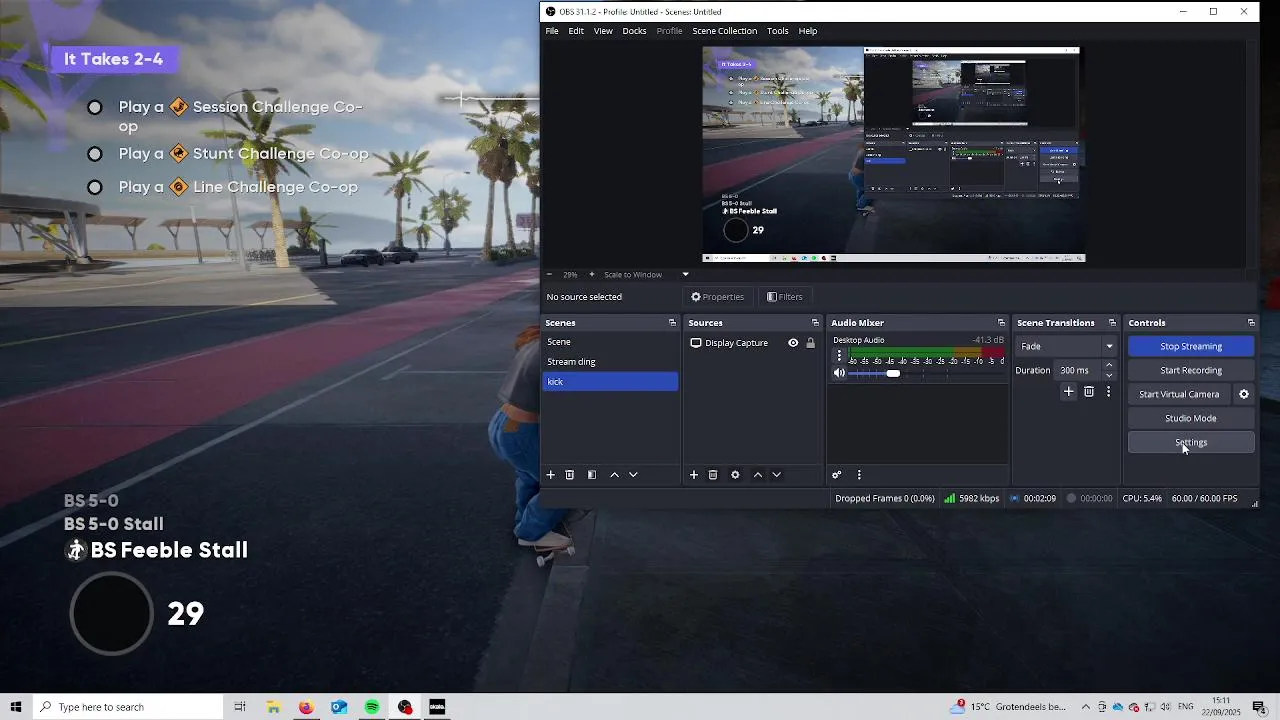This screenshot has height=720, width=1280.
Task: Toggle Studio Mode
Action: (1191, 418)
